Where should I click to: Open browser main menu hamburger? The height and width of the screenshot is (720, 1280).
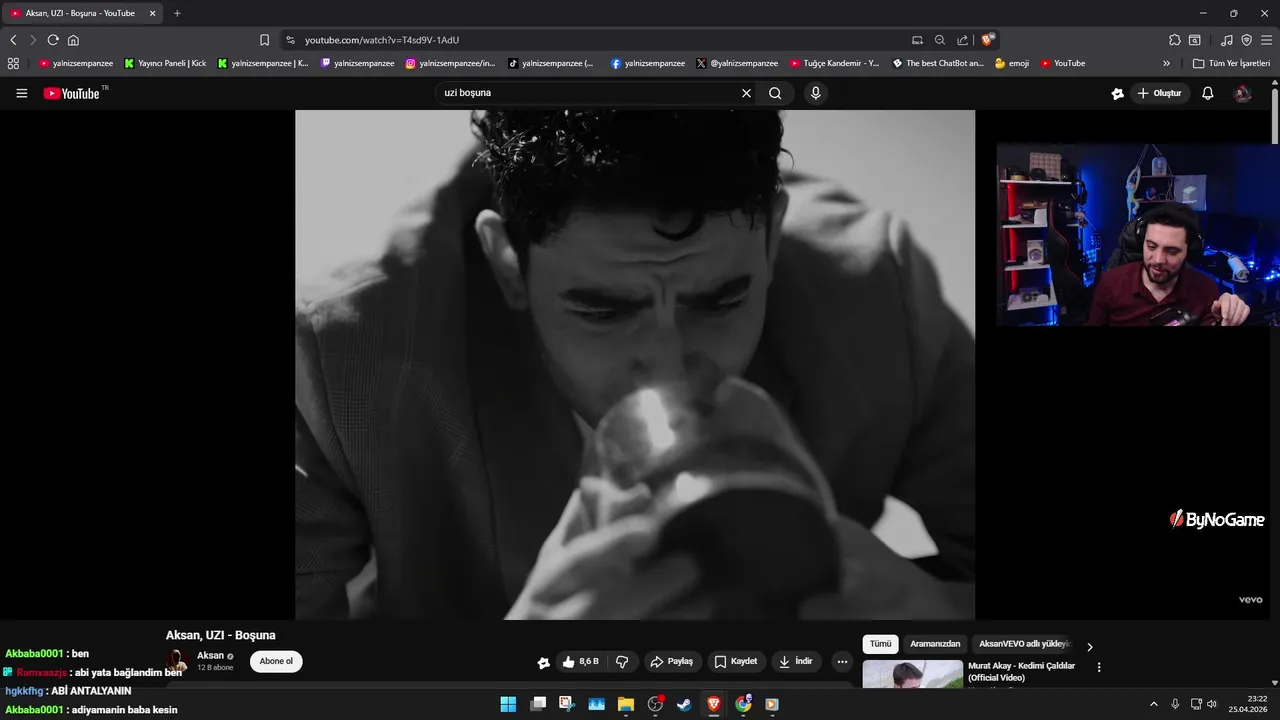point(1265,40)
